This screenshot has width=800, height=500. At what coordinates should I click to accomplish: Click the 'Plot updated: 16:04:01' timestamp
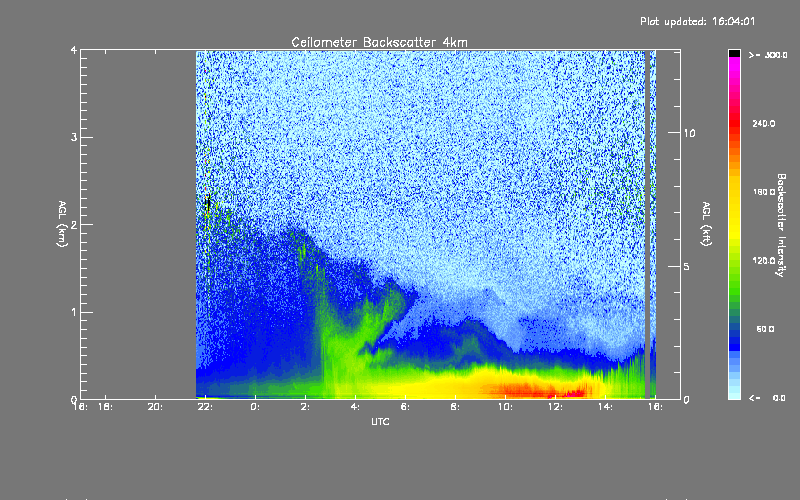point(697,21)
